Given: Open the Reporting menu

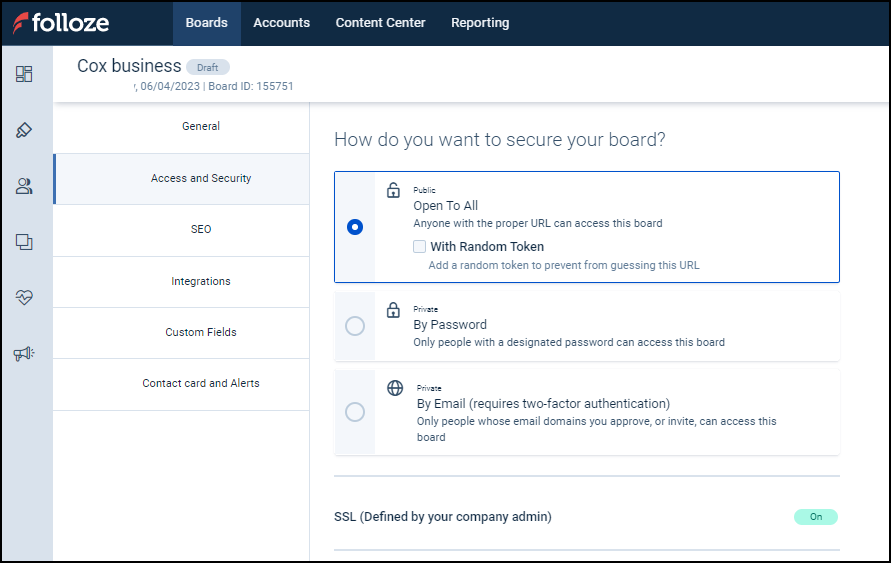Looking at the screenshot, I should [480, 23].
